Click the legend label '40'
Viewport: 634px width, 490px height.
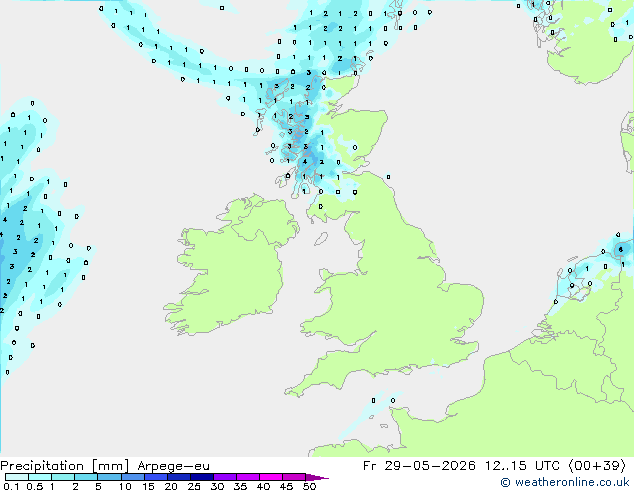tap(263, 486)
